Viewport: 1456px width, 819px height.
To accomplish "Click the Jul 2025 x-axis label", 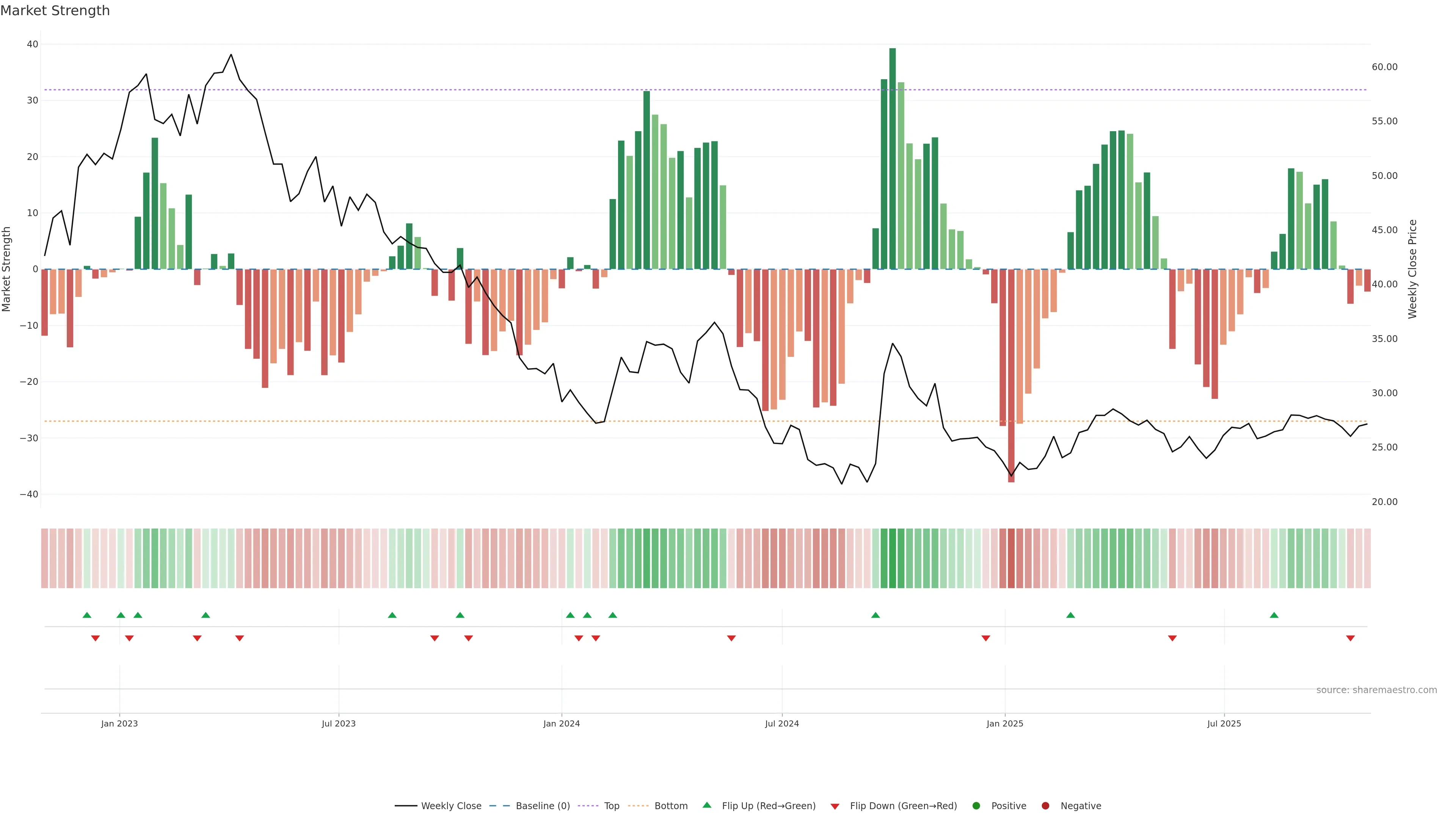I will coord(1224,723).
